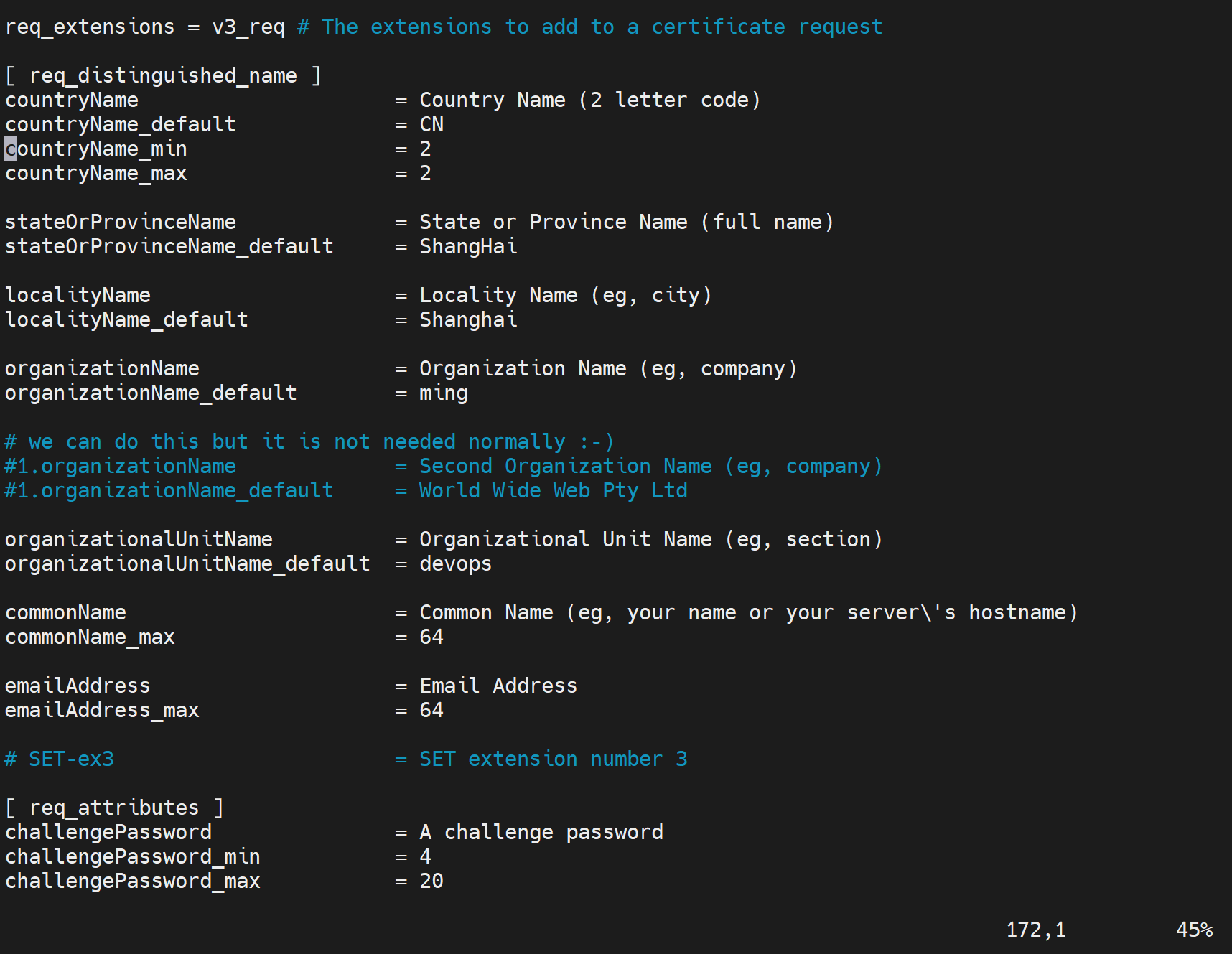Viewport: 1232px width, 954px height.
Task: Click the countryName_default value CN
Action: pos(431,124)
